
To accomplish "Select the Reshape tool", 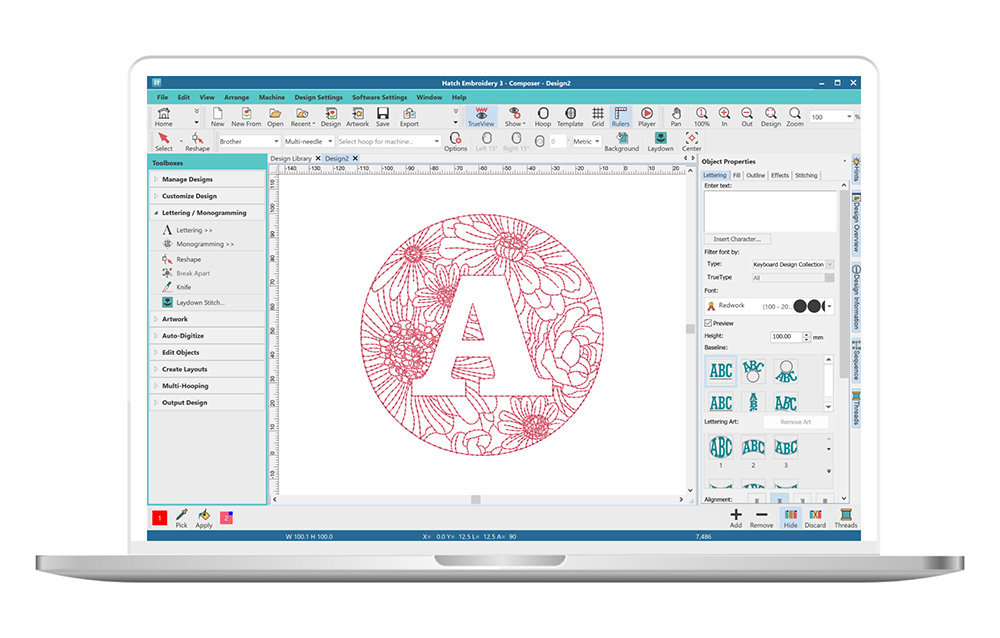I will coord(190,259).
